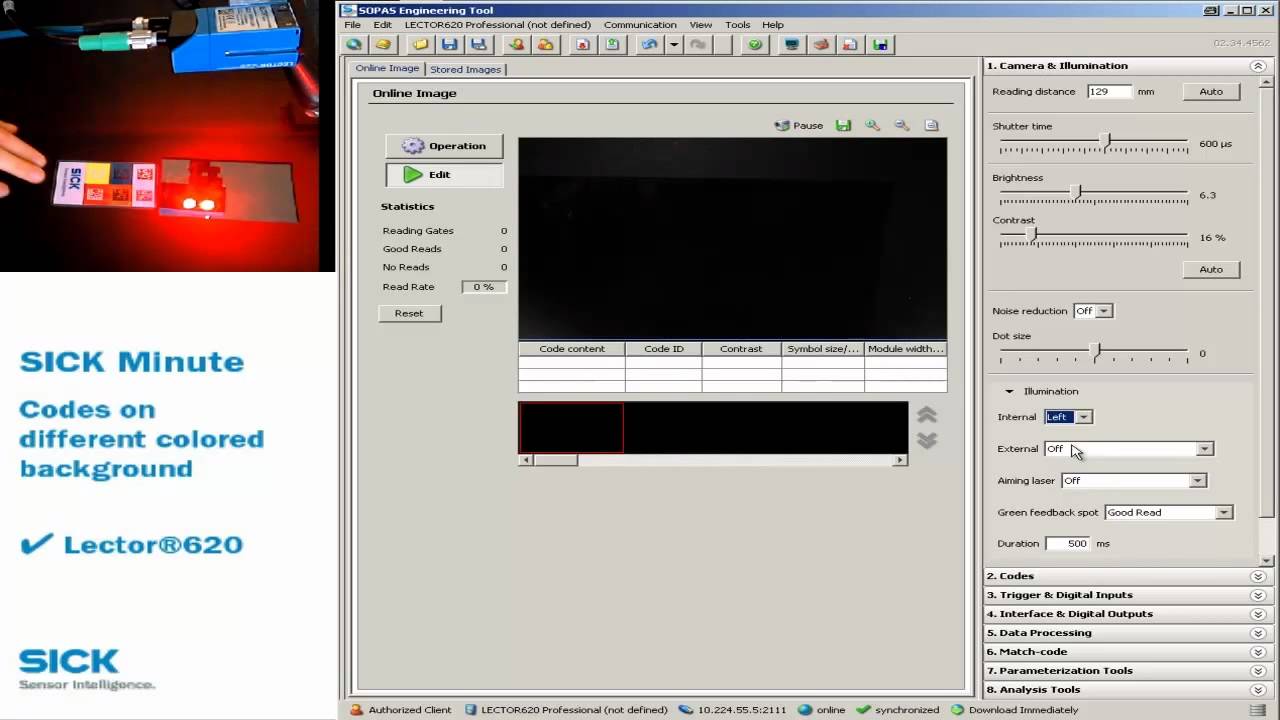Image resolution: width=1280 pixels, height=720 pixels.
Task: Click the blue undo arrow icon
Action: (650, 44)
